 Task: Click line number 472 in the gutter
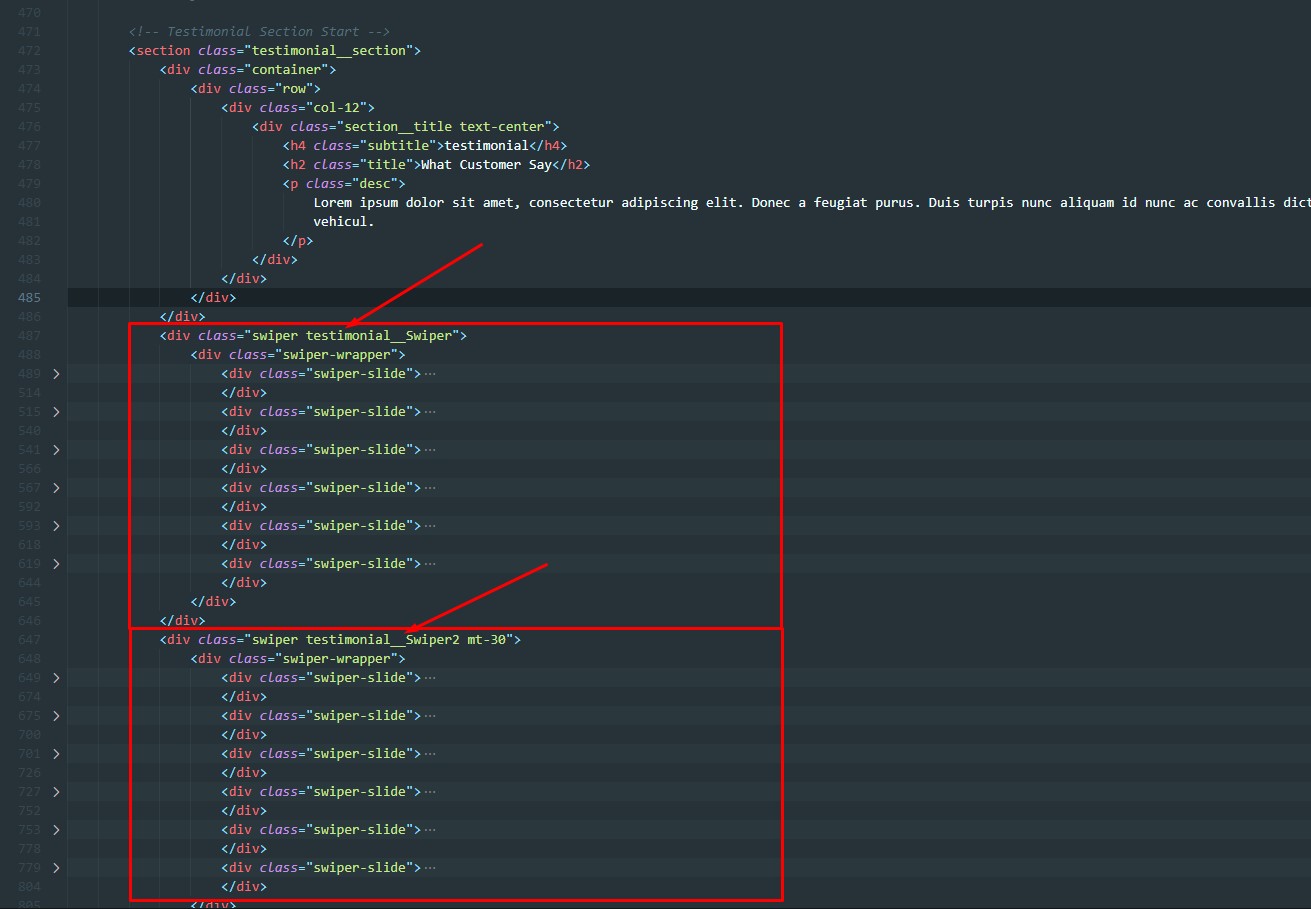(x=30, y=51)
